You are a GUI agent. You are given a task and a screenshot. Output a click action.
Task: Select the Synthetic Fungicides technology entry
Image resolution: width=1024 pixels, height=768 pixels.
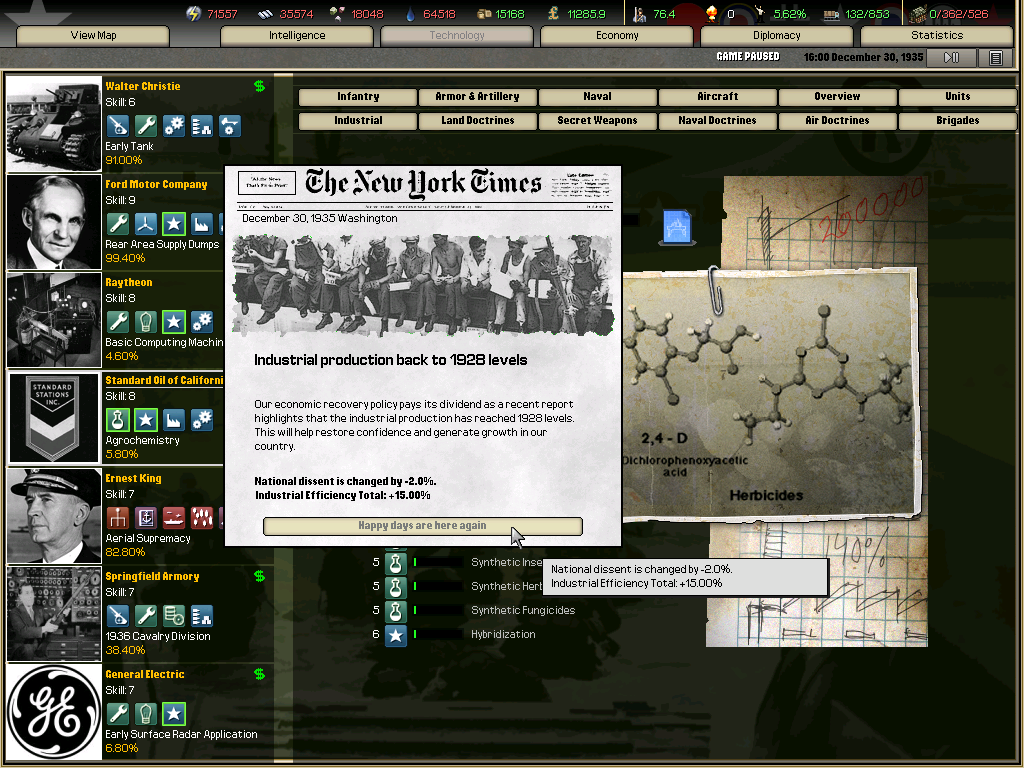pos(523,610)
